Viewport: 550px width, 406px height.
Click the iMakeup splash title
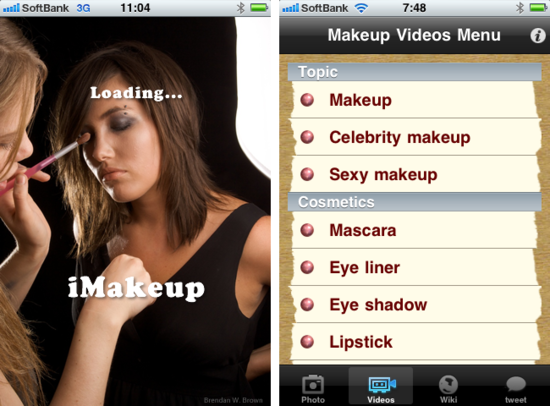coord(136,288)
